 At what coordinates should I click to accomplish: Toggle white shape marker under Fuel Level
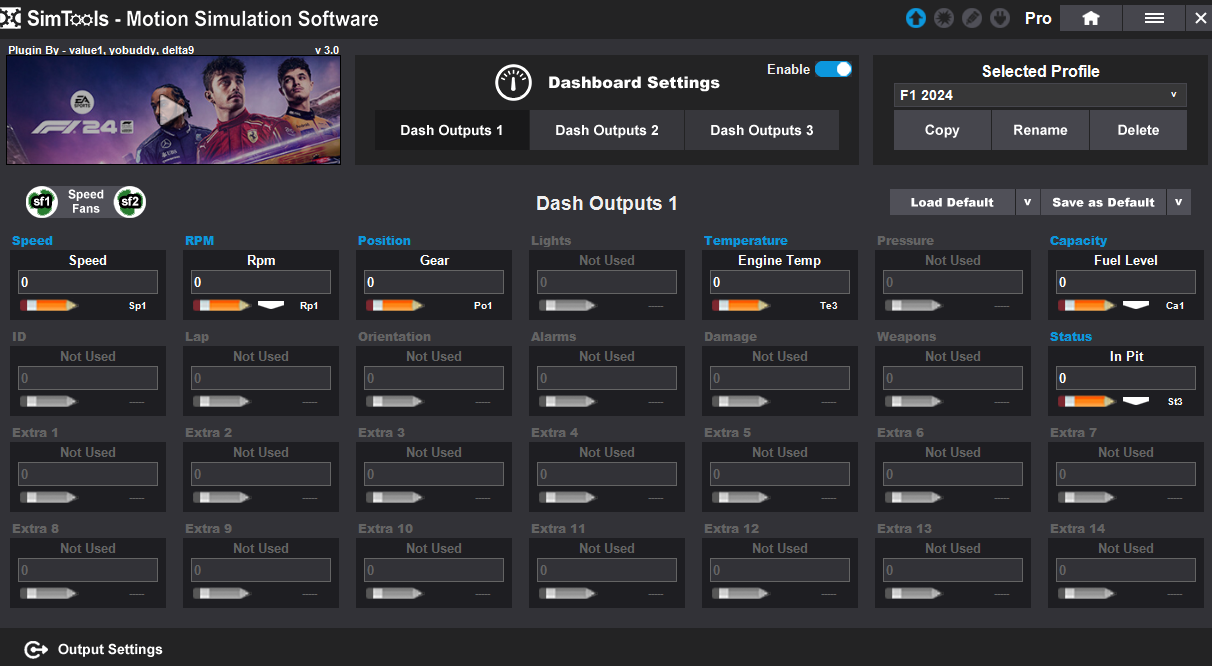coord(1135,304)
